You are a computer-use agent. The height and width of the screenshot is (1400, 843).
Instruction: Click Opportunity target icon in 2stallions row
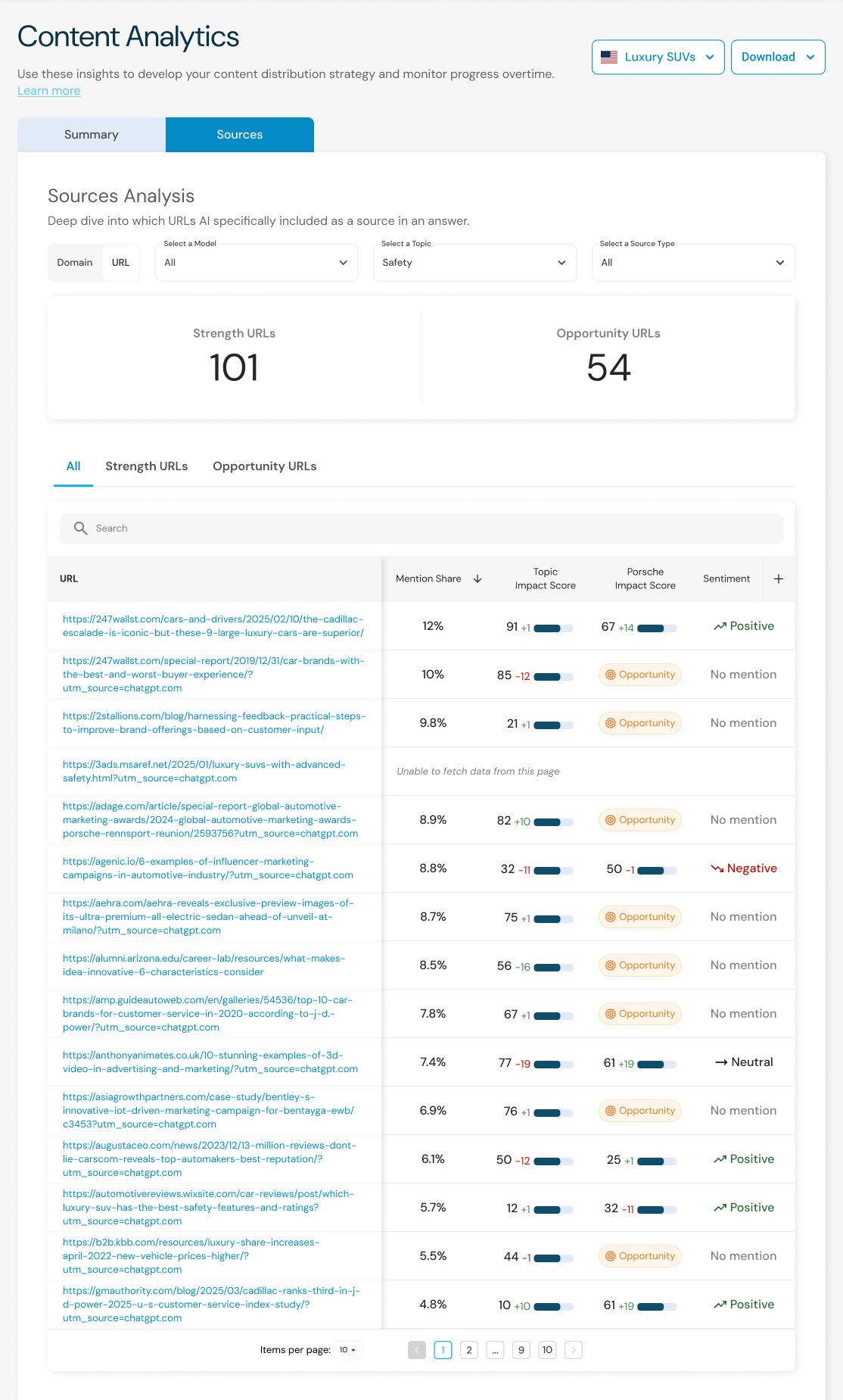[x=611, y=723]
